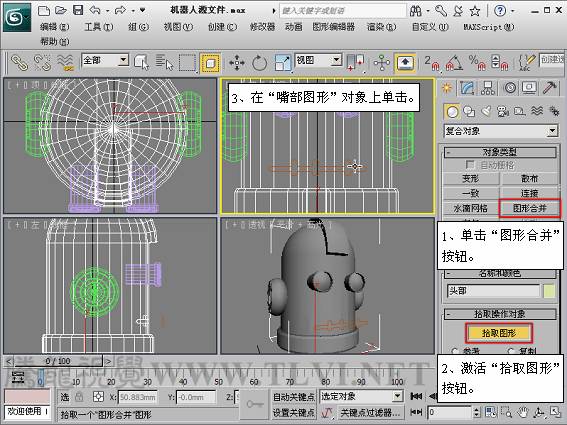The image size is (567, 425).
Task: Open the 帮助(H) menu
Action: (55, 42)
